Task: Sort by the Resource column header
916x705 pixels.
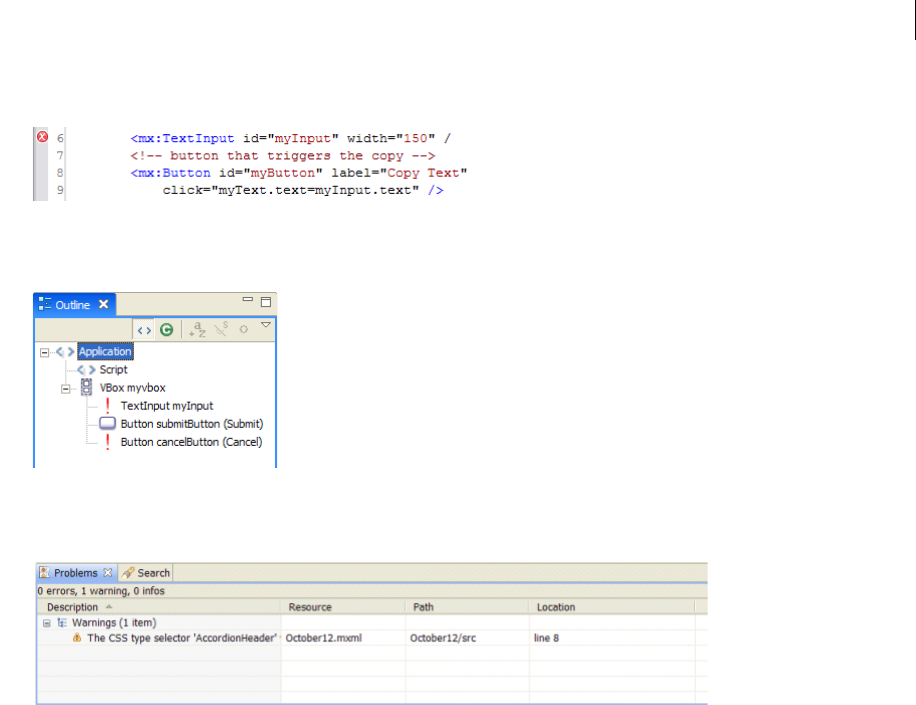Action: pos(343,607)
